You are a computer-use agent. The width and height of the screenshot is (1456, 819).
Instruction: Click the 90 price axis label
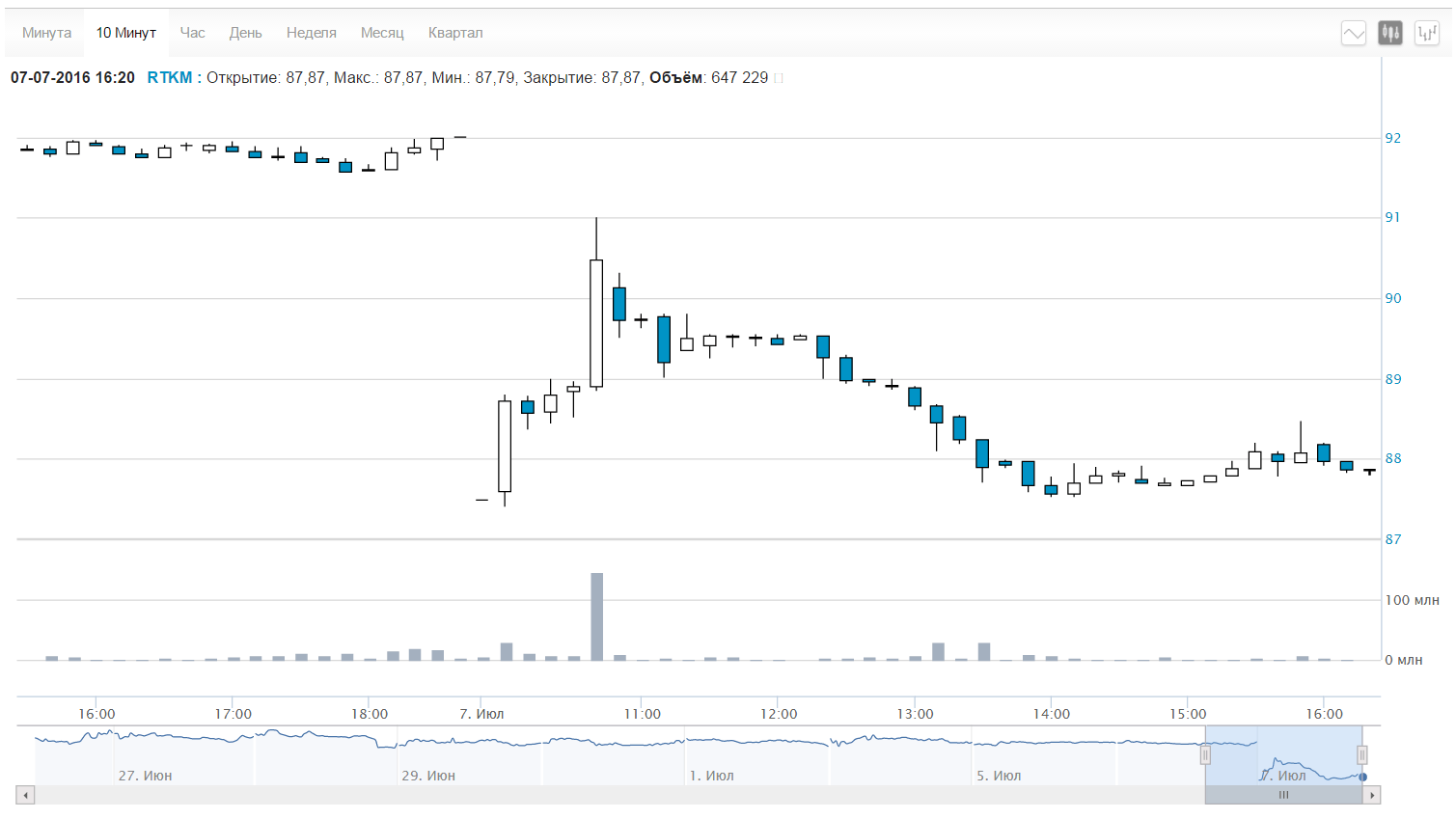(x=1393, y=298)
